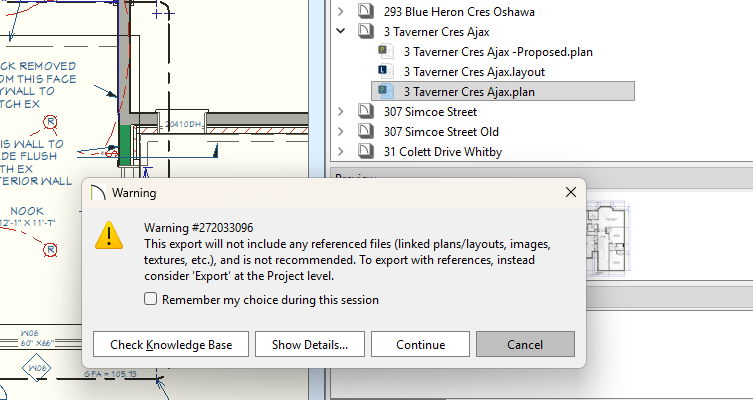Expand the 31 Colett Drive Whitby folder
The width and height of the screenshot is (753, 400).
click(342, 151)
